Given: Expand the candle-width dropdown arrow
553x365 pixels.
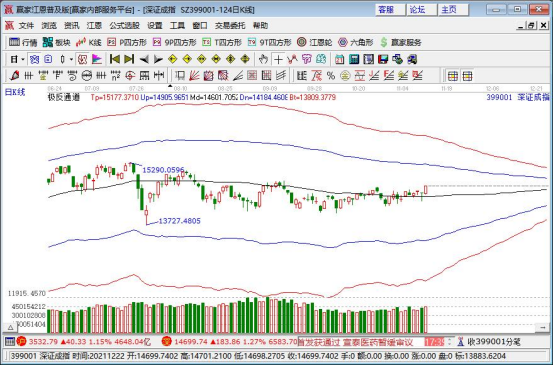Looking at the screenshot, I should (71, 59).
